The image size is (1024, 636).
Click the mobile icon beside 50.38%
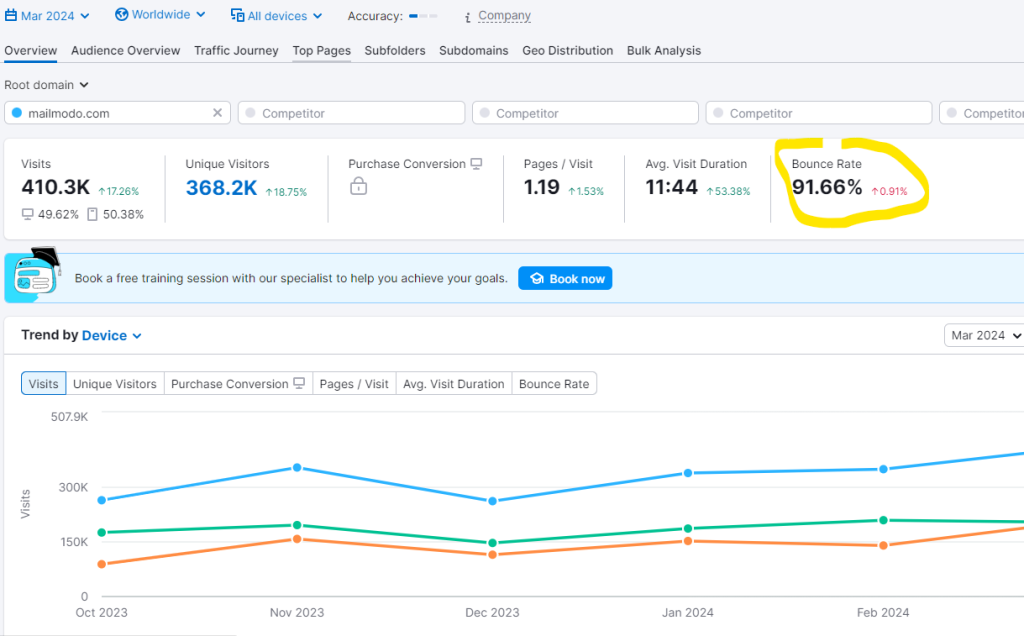pos(93,214)
